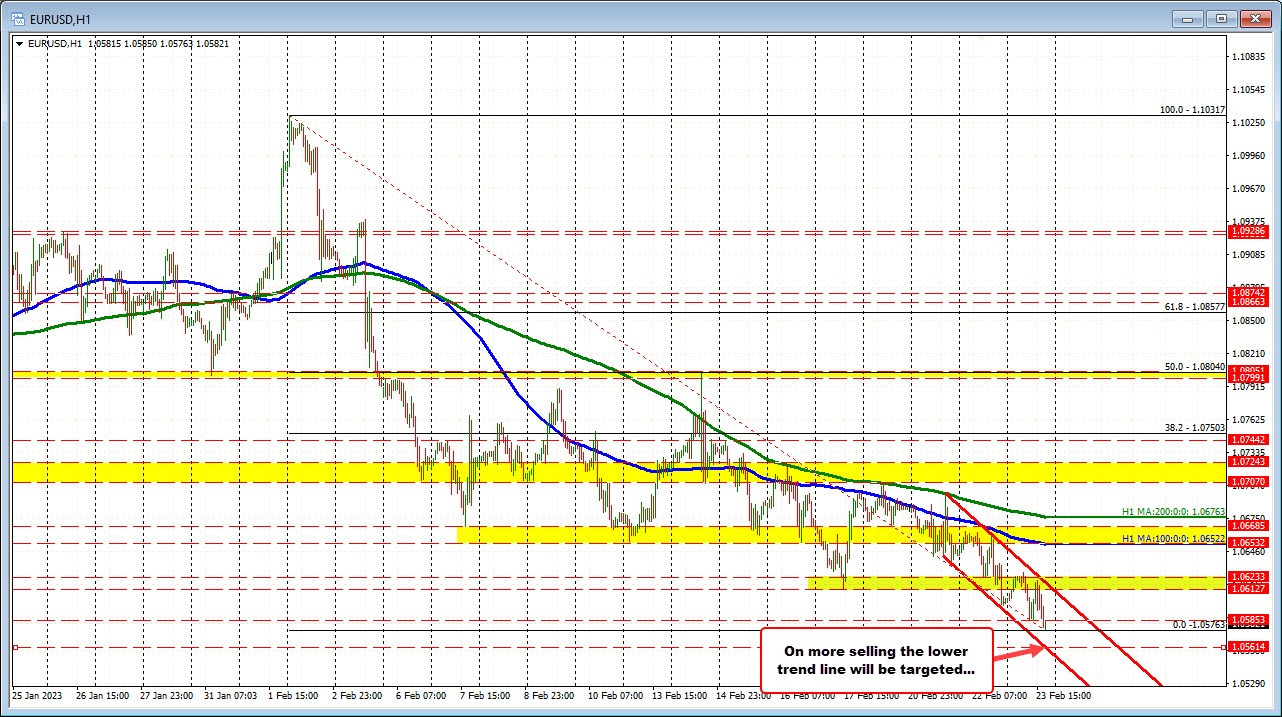Select the Fibonacci label 38.2 - 1.07503

pos(1194,427)
